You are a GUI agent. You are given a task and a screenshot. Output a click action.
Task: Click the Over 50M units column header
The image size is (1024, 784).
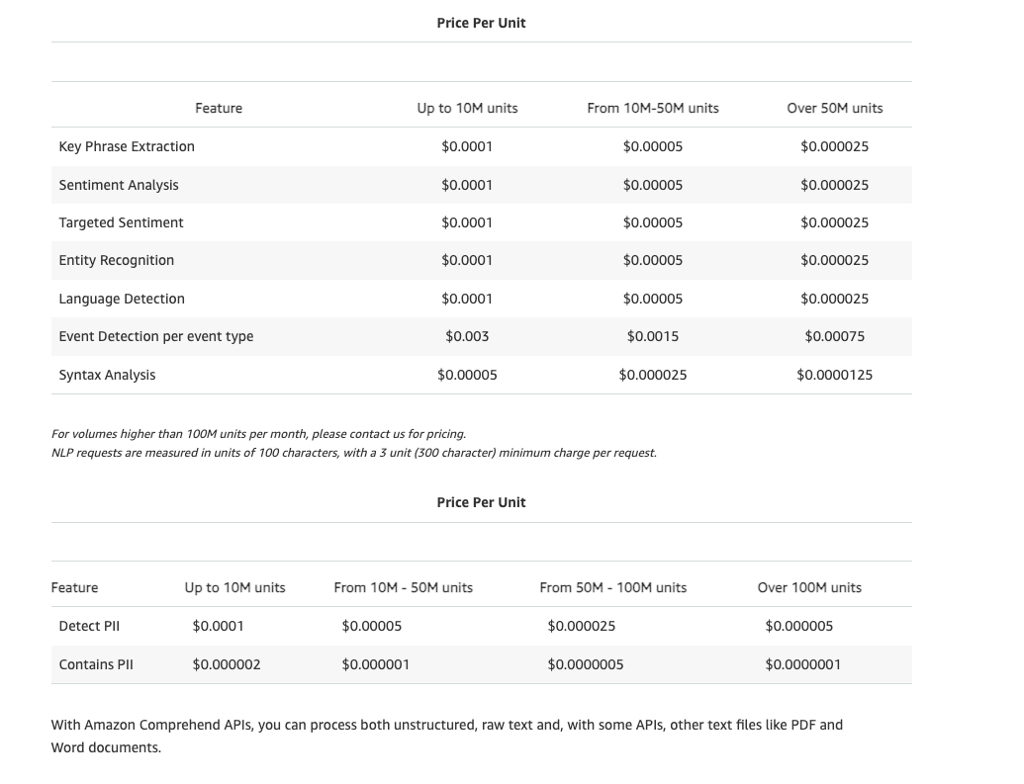tap(834, 108)
